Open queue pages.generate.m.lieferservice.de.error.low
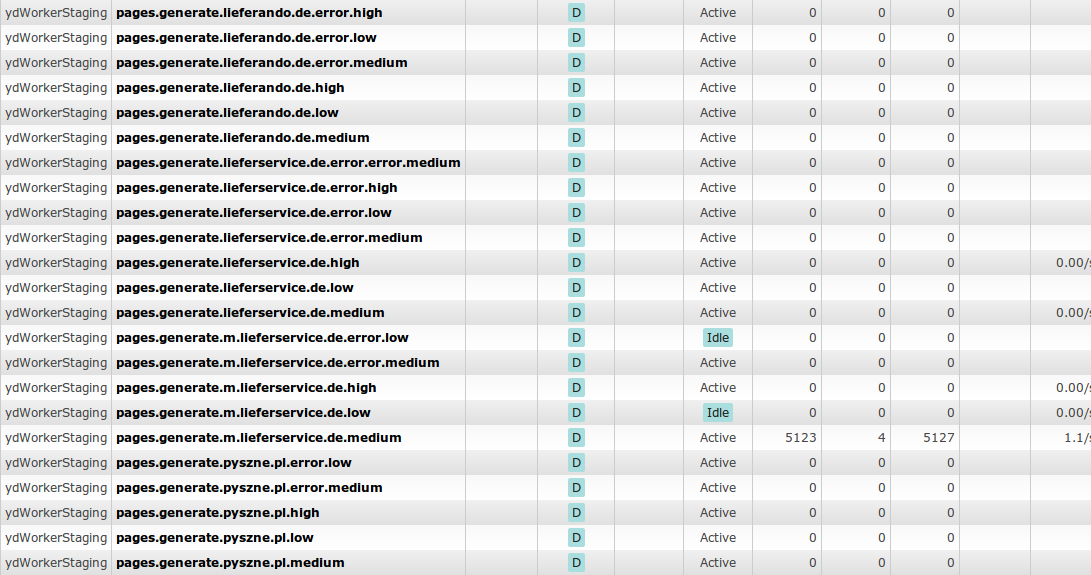Viewport: 1091px width, 575px height. [x=262, y=338]
